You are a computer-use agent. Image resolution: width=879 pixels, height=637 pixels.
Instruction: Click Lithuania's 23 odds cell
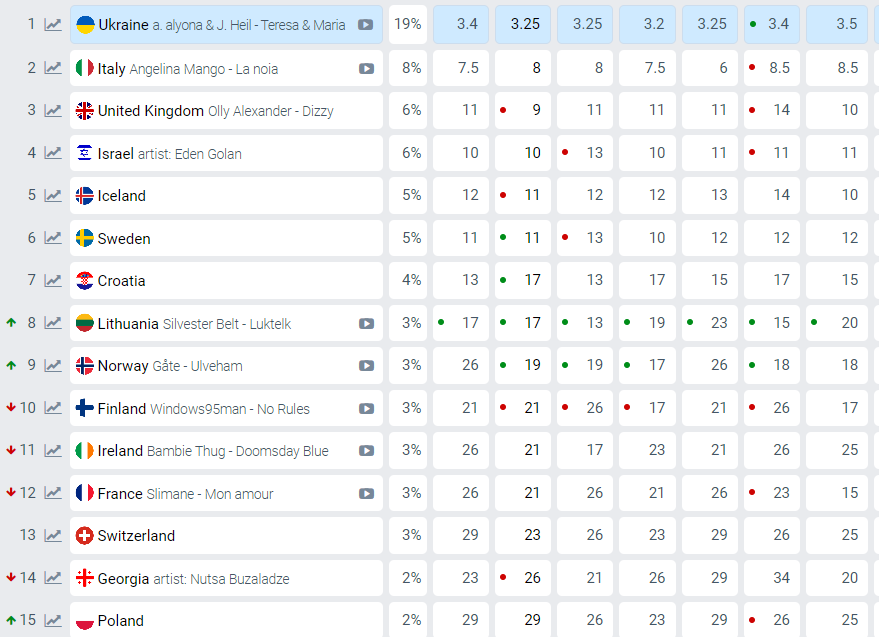tap(710, 323)
